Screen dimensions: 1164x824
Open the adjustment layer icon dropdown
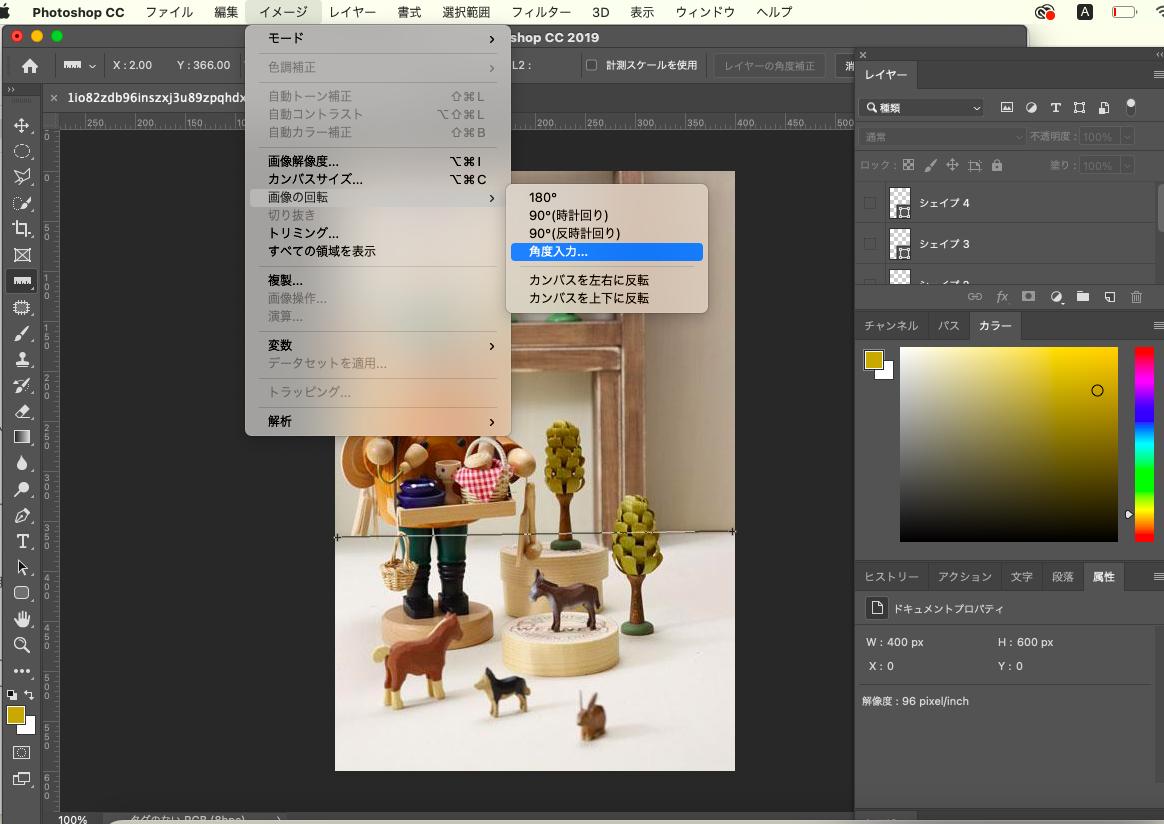click(x=1056, y=297)
